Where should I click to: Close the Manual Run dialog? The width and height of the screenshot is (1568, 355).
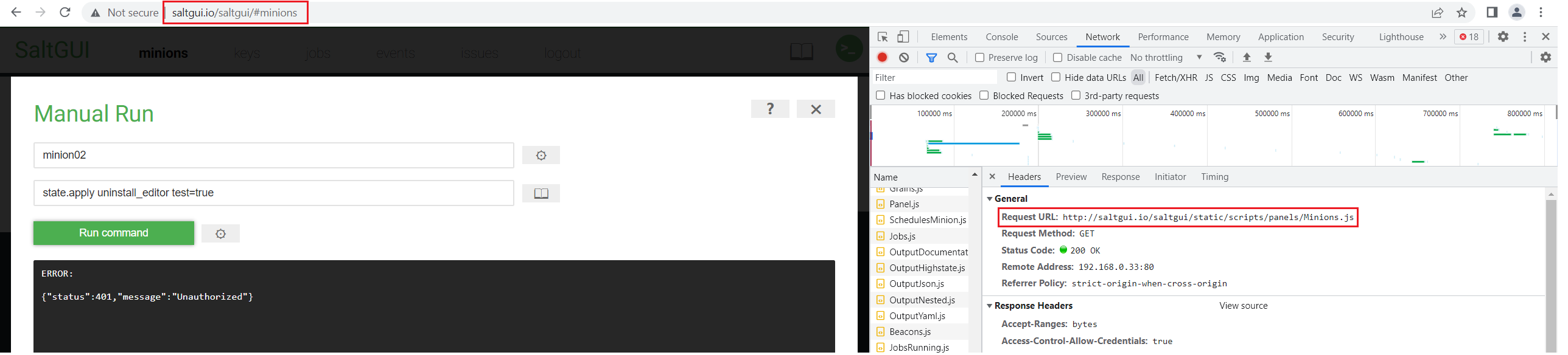[x=816, y=109]
